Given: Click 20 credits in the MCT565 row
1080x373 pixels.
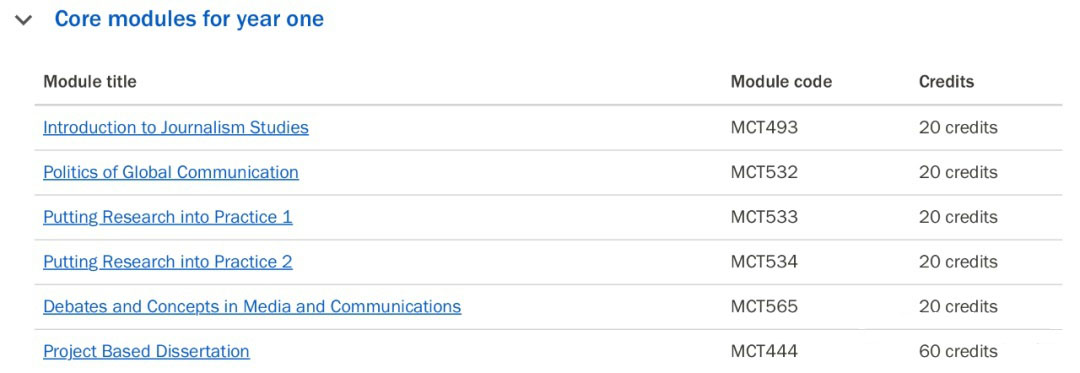Looking at the screenshot, I should (958, 306).
